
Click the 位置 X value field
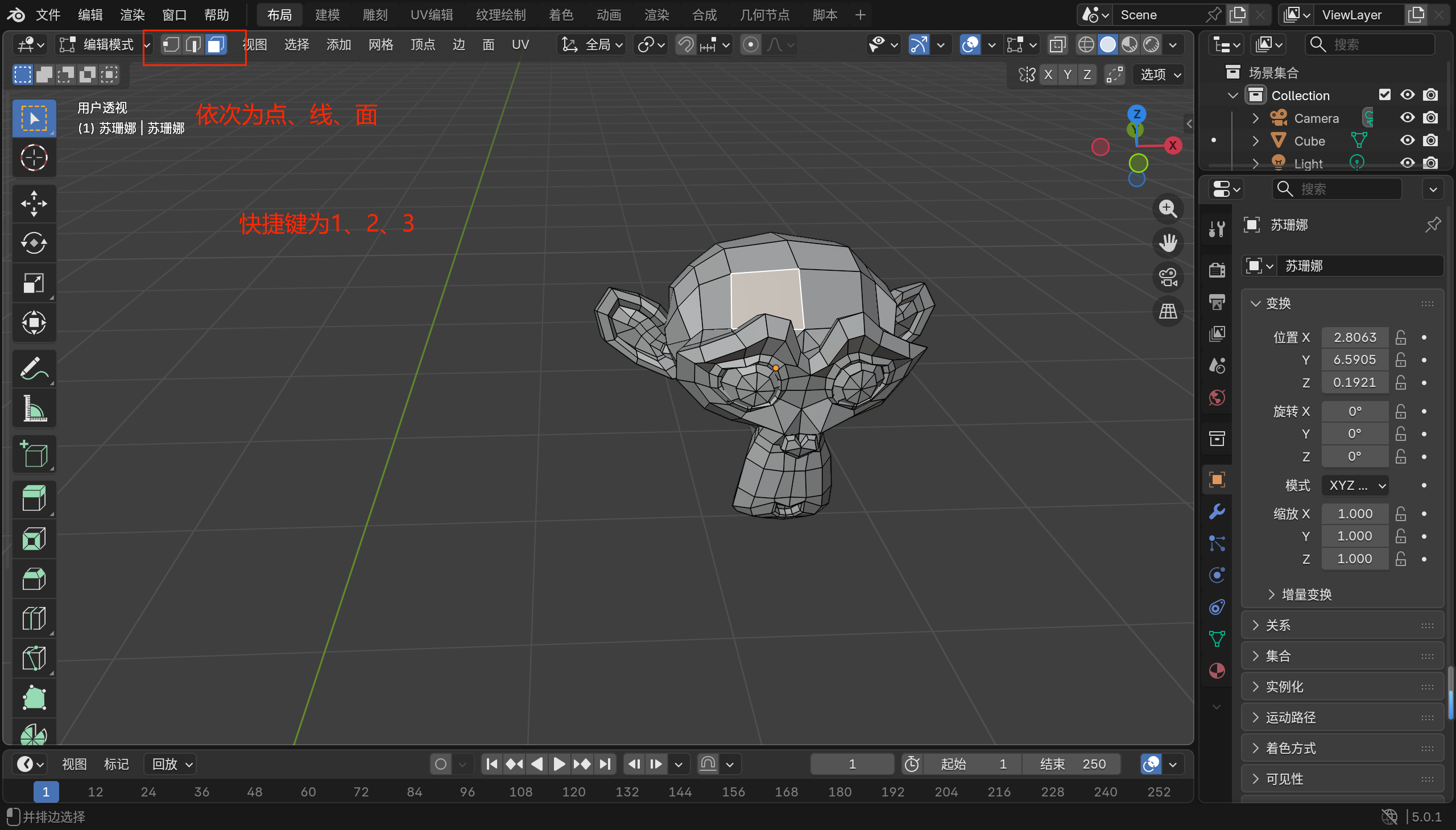tap(1355, 337)
